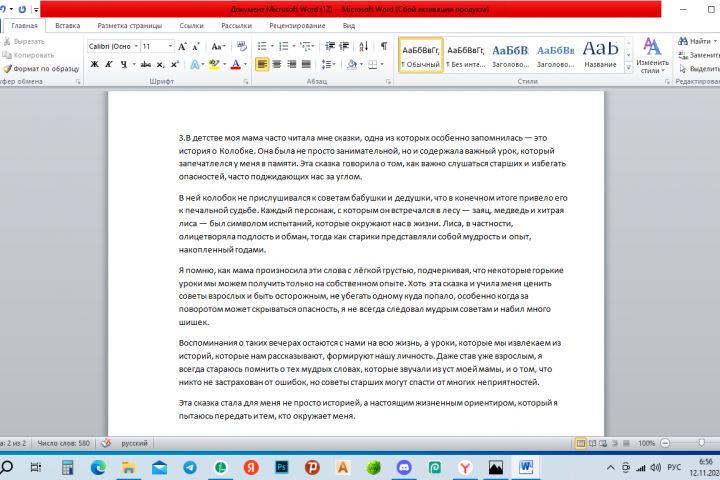Screen dimensions: 720x480
Task: Open the Change Case Aa dropdown
Action: pyautogui.click(x=218, y=46)
